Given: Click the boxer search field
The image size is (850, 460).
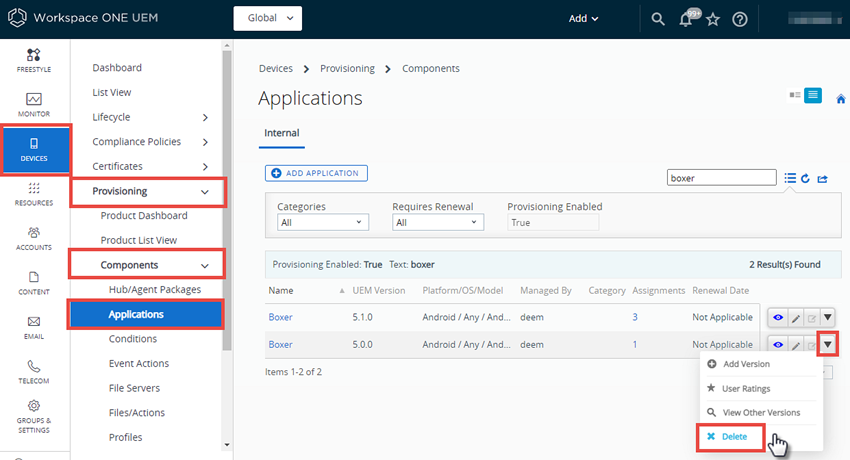Looking at the screenshot, I should (722, 178).
